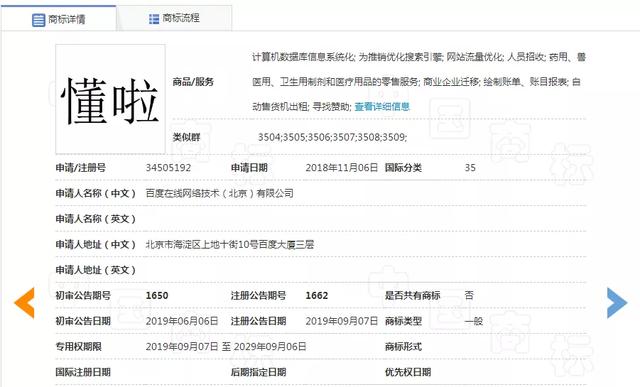Click the 申请日期 label

(x=249, y=168)
